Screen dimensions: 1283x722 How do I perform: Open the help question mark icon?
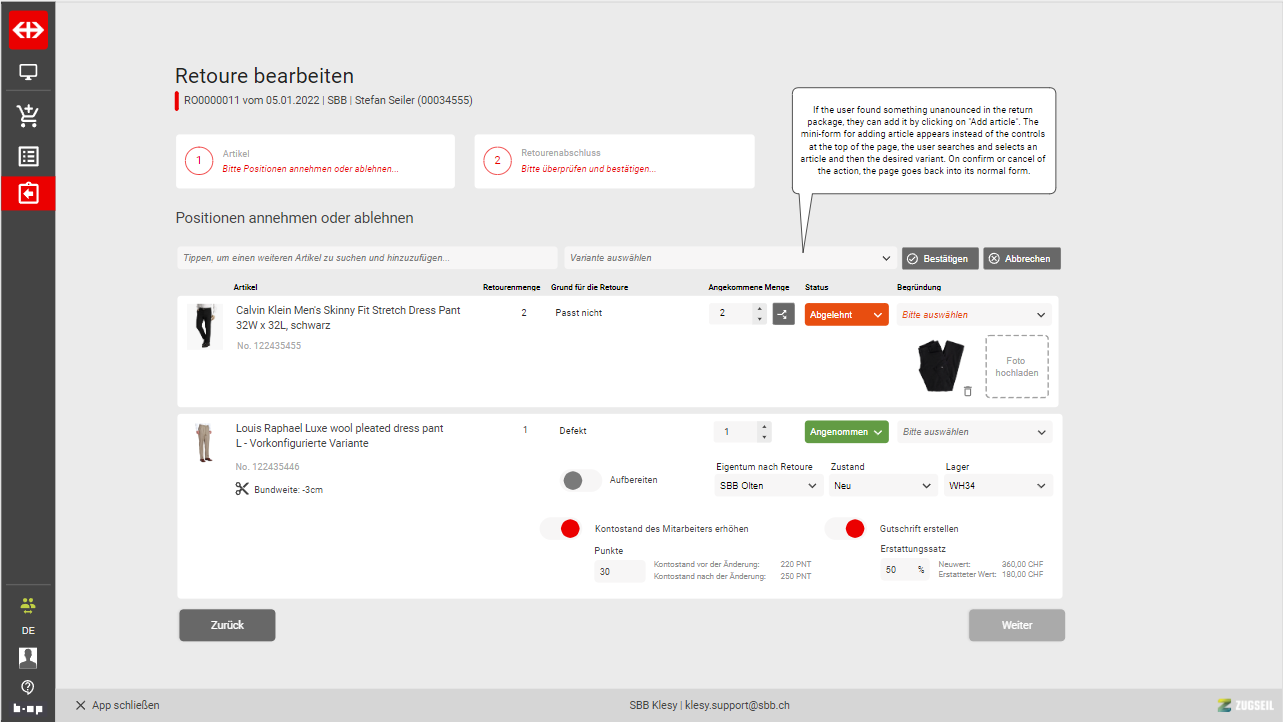click(28, 687)
